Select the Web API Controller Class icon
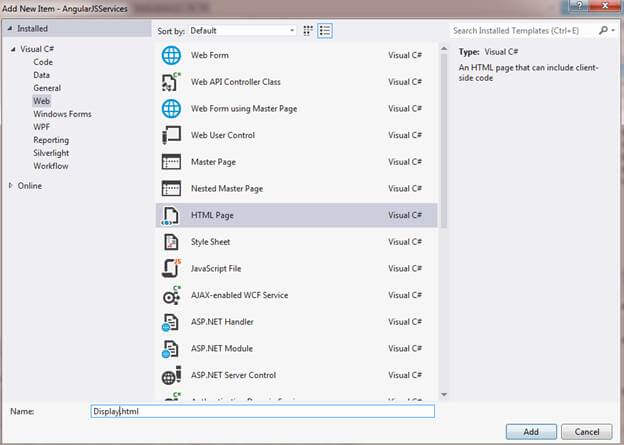The image size is (624, 445). point(171,82)
